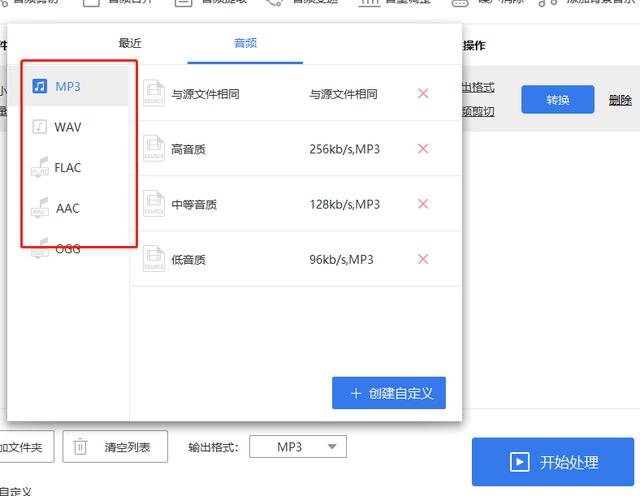Viewport: 640px width, 496px height.
Task: Click the preset icon for 低音质
Action: tap(154, 259)
